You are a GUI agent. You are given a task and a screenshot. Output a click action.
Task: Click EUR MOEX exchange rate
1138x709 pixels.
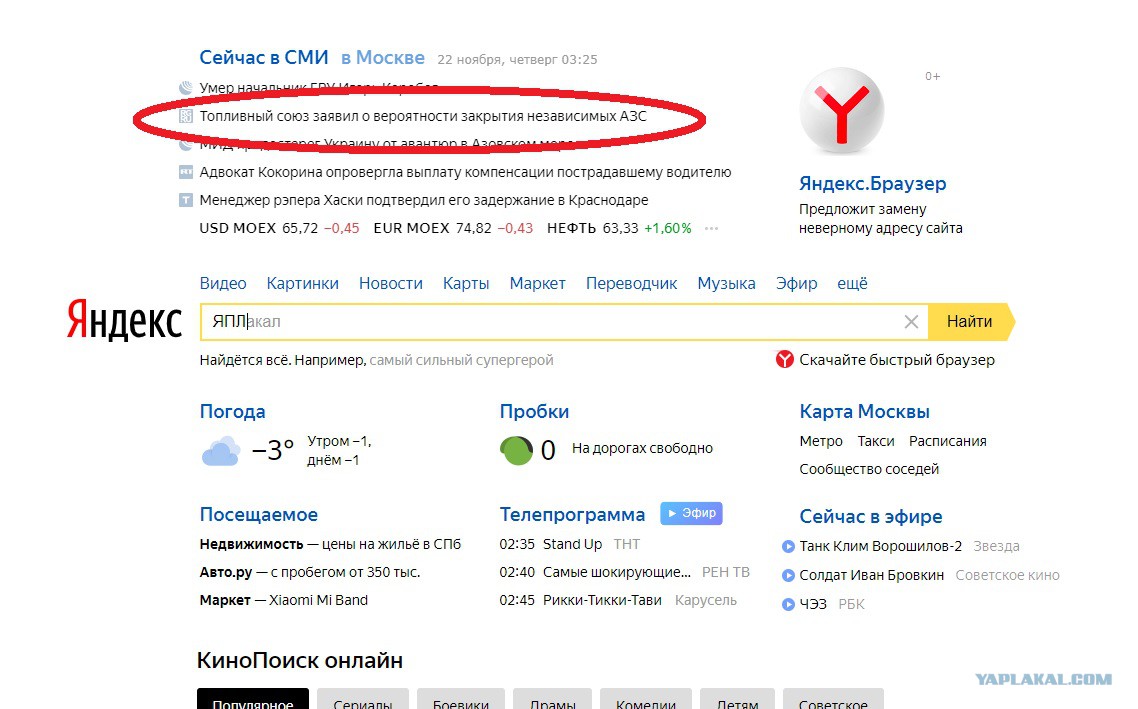(453, 228)
